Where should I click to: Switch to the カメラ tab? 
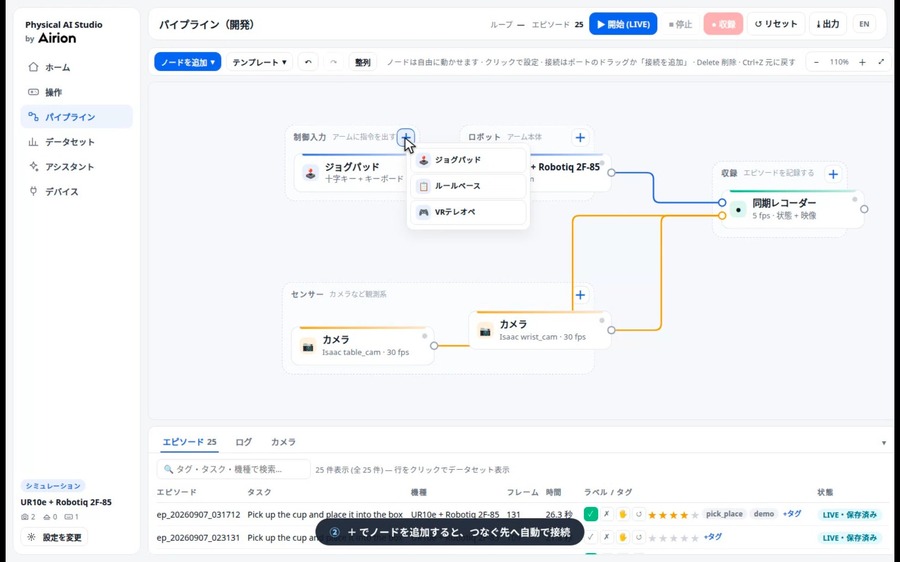(x=284, y=442)
